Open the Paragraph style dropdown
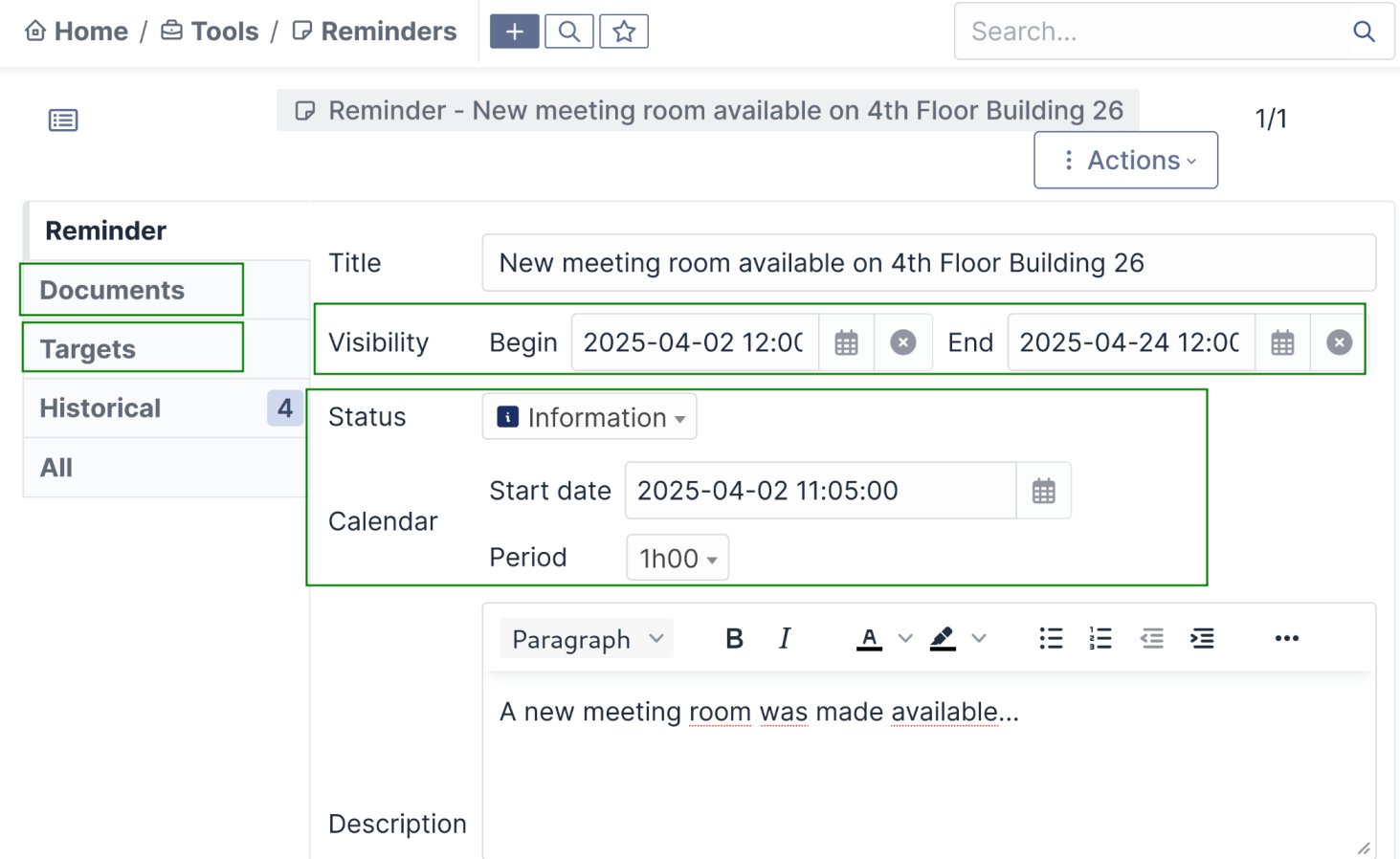 point(587,639)
